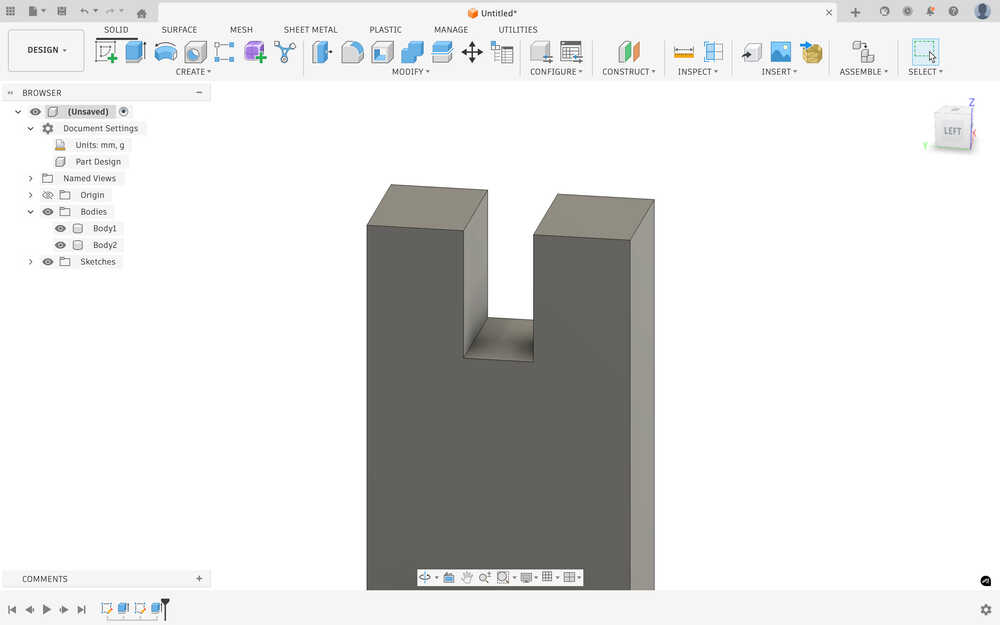Viewport: 1000px width, 625px height.
Task: Select the Fillet tool icon
Action: click(x=352, y=52)
